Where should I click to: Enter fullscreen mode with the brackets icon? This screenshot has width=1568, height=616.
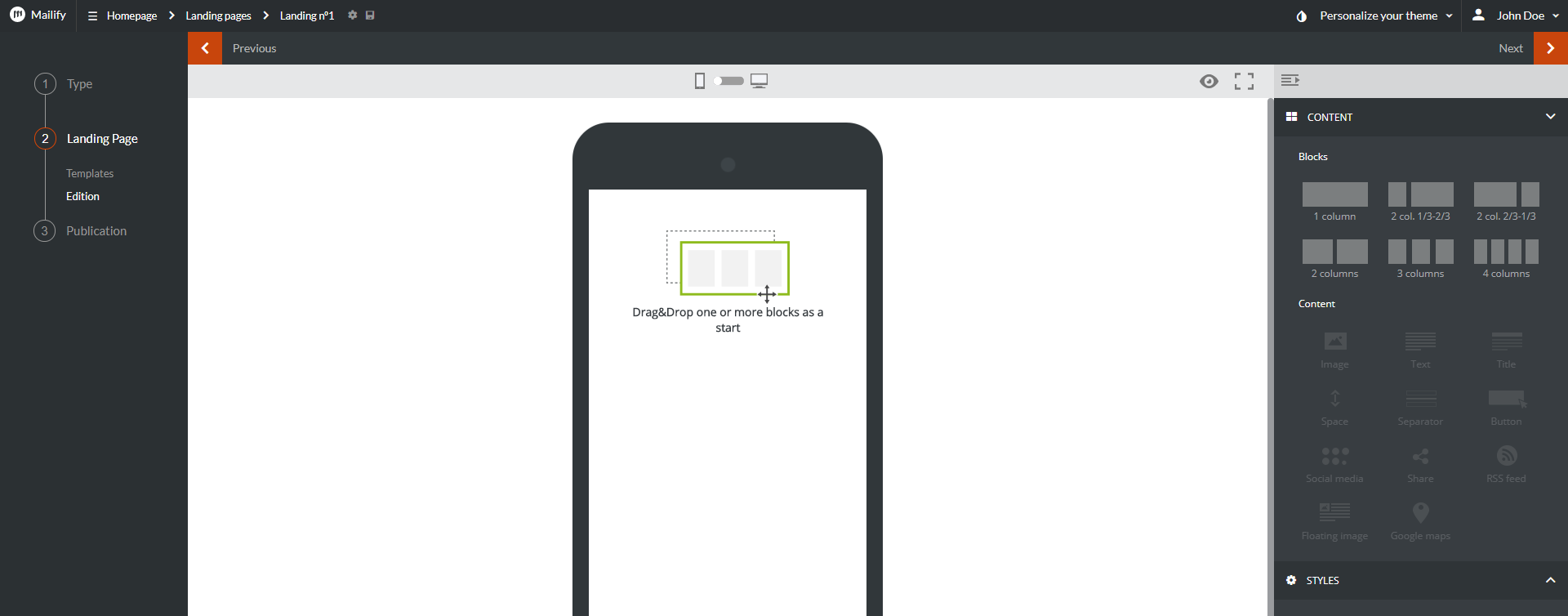[1244, 81]
